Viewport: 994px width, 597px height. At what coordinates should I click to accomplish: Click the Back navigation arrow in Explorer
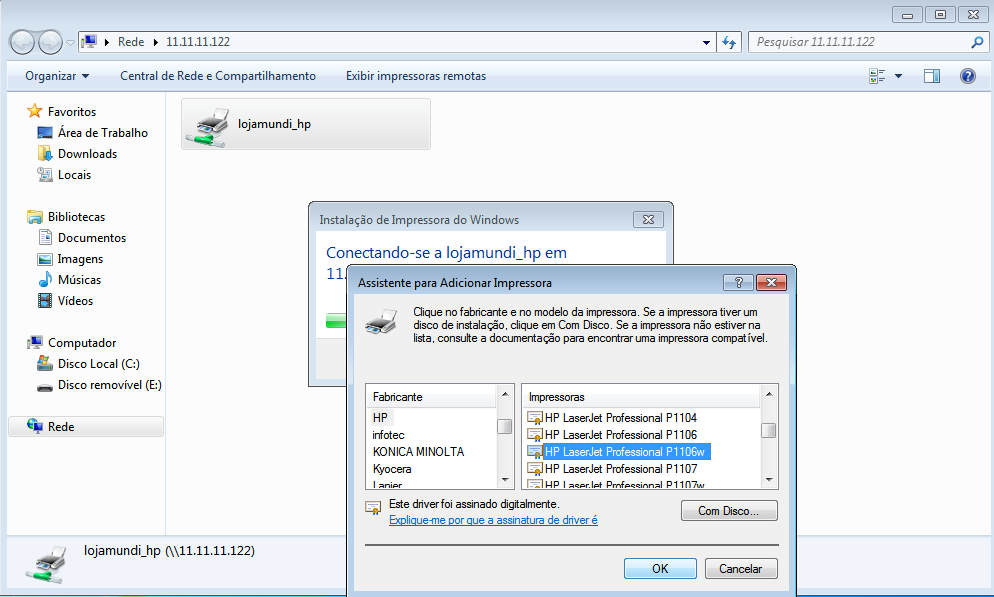click(23, 42)
